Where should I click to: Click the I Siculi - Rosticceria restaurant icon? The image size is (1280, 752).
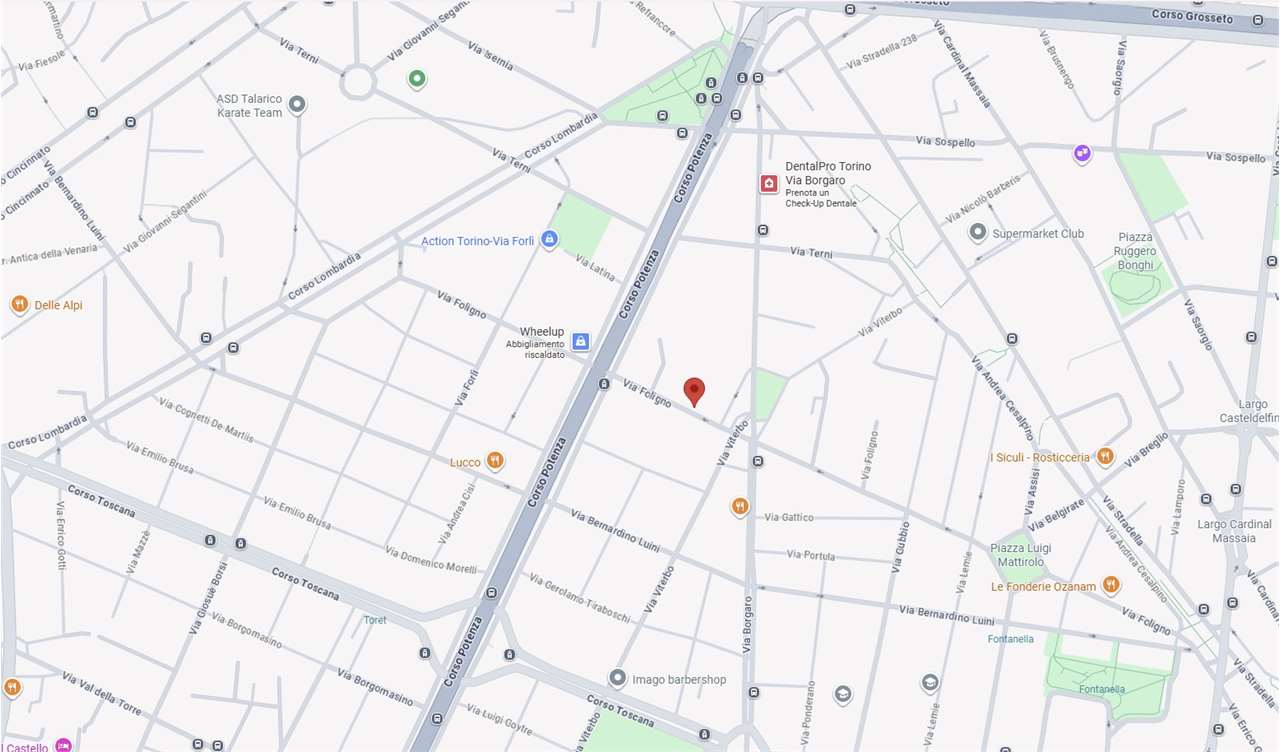(x=1104, y=457)
